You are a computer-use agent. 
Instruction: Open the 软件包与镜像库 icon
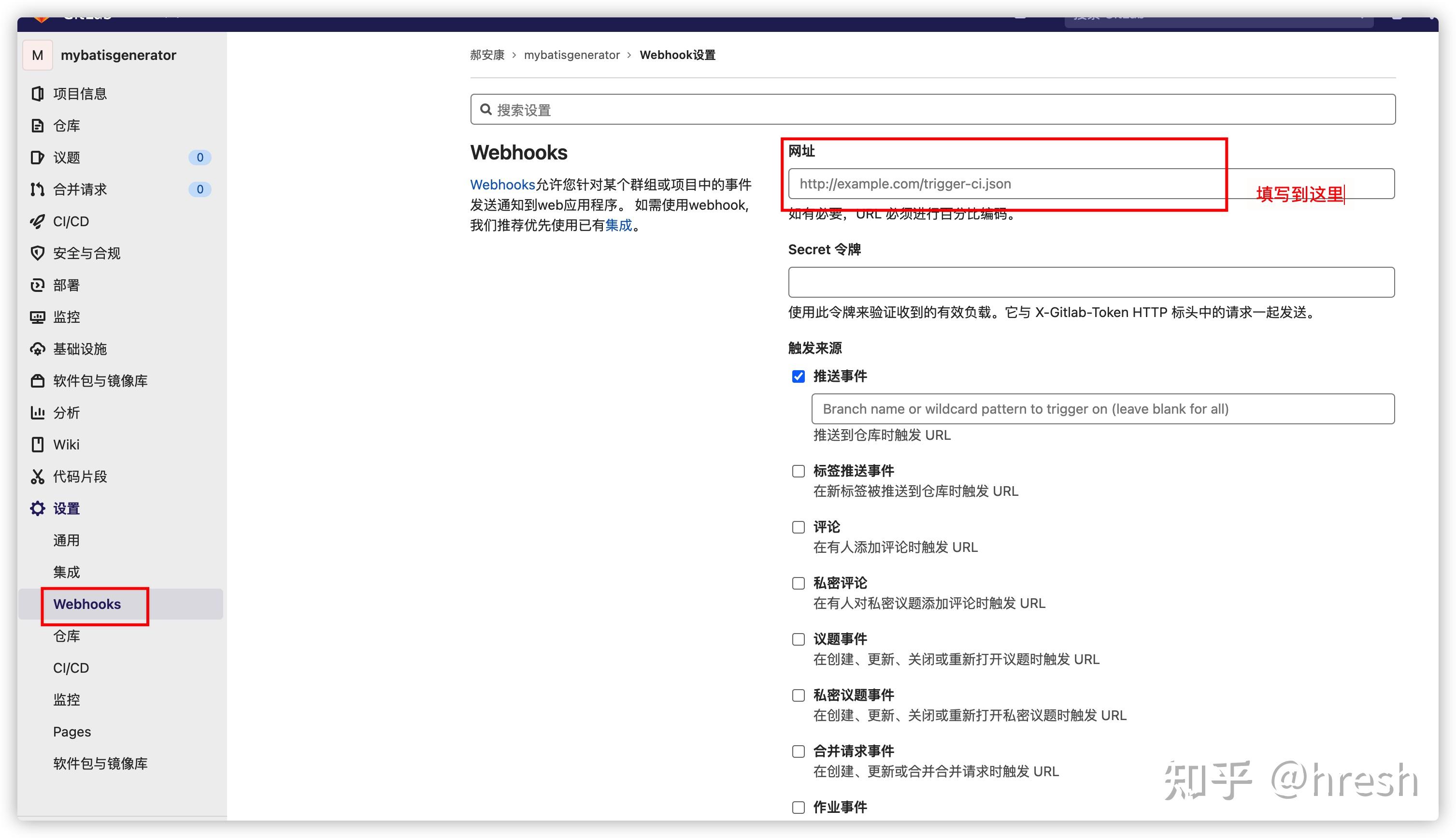pyautogui.click(x=37, y=380)
